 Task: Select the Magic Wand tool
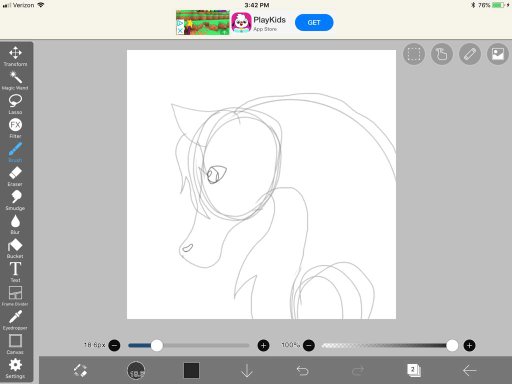tap(15, 80)
